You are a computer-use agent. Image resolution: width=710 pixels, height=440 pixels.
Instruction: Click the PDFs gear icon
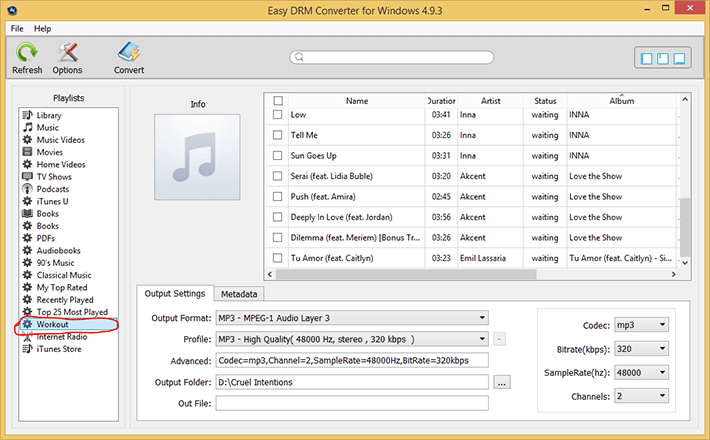pos(28,238)
